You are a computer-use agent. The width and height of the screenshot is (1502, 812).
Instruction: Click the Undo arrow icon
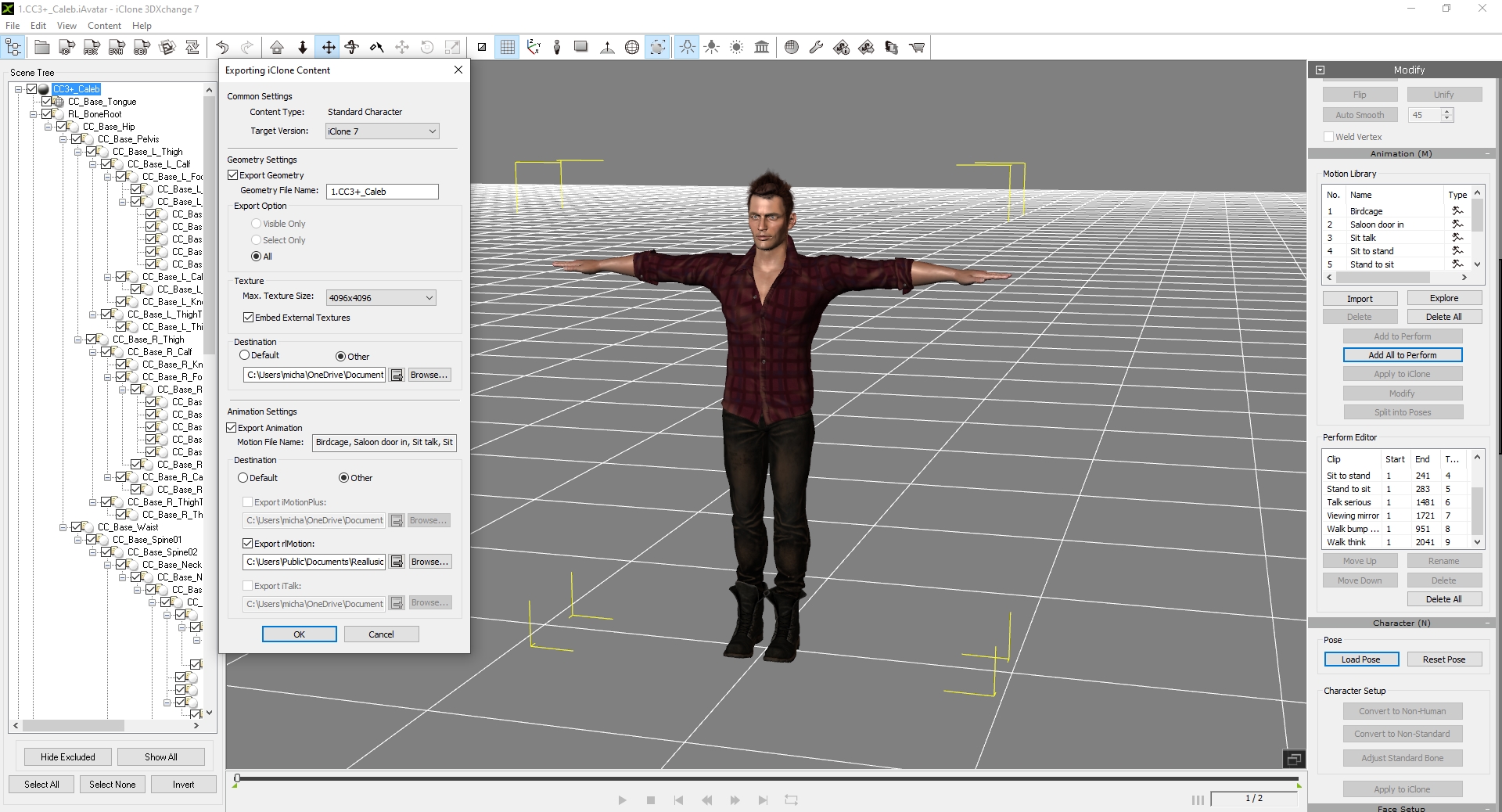(x=222, y=48)
